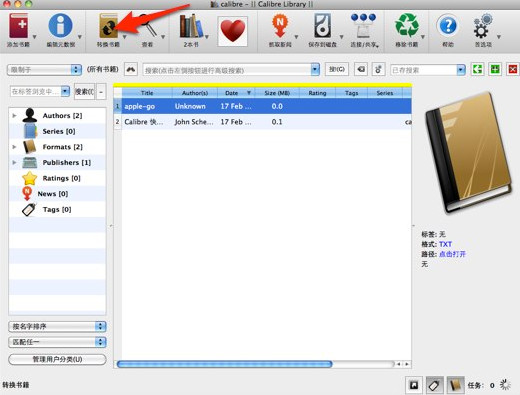The image size is (520, 395).
Task: Sort by the Title column header
Action: click(147, 93)
